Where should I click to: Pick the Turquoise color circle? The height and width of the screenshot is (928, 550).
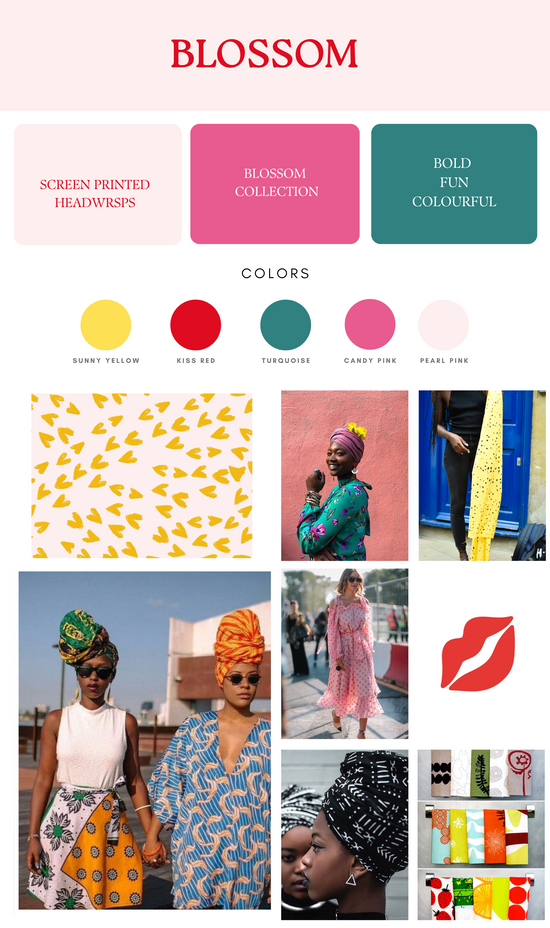[x=285, y=325]
